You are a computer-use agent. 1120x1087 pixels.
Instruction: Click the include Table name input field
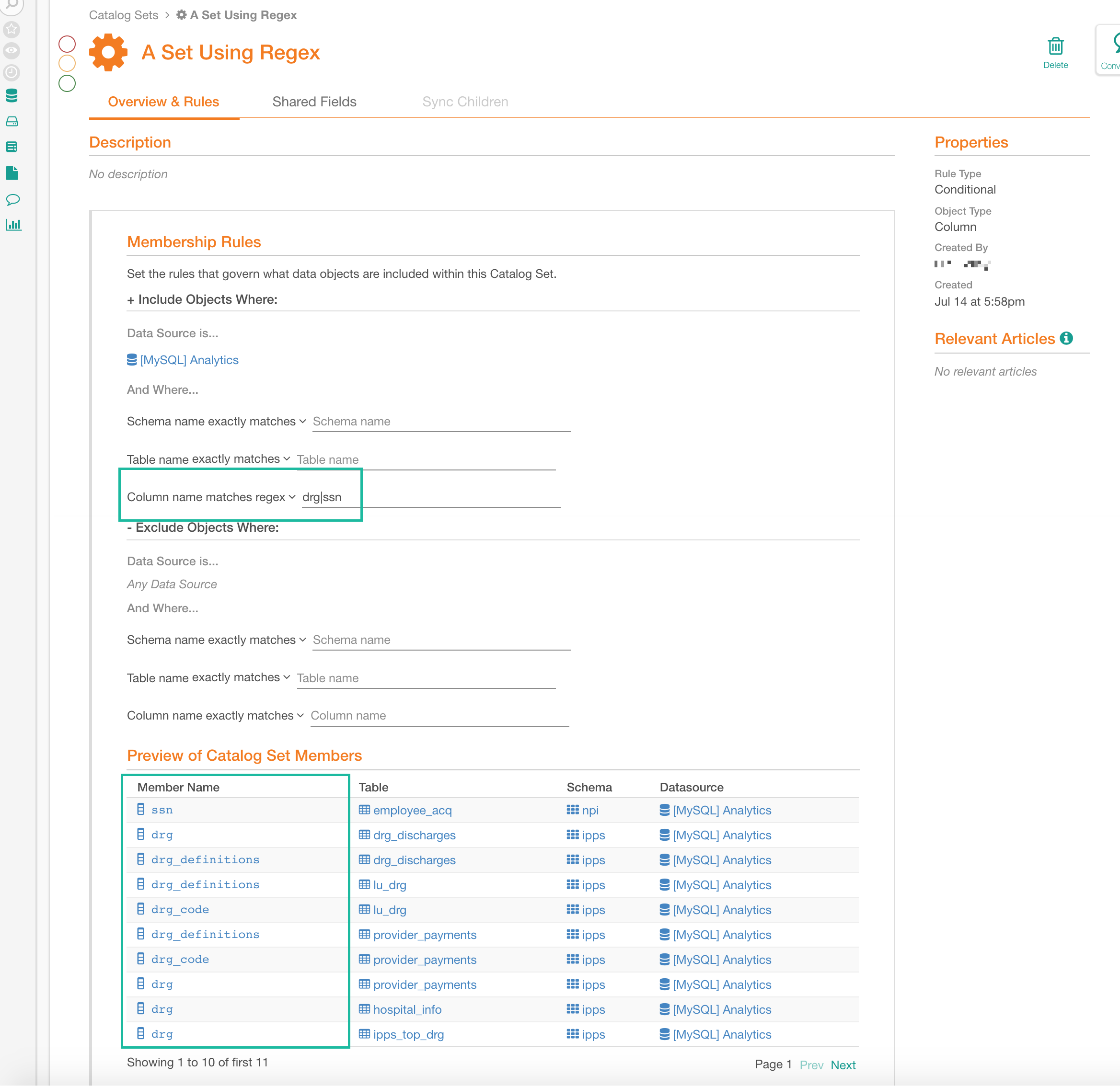click(x=426, y=460)
